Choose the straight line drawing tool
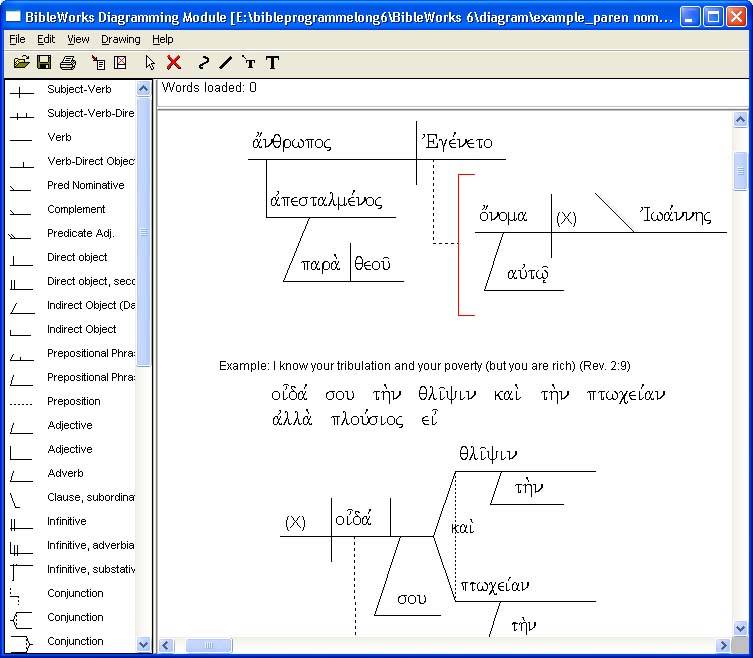Viewport: 753px width, 658px height. tap(225, 62)
